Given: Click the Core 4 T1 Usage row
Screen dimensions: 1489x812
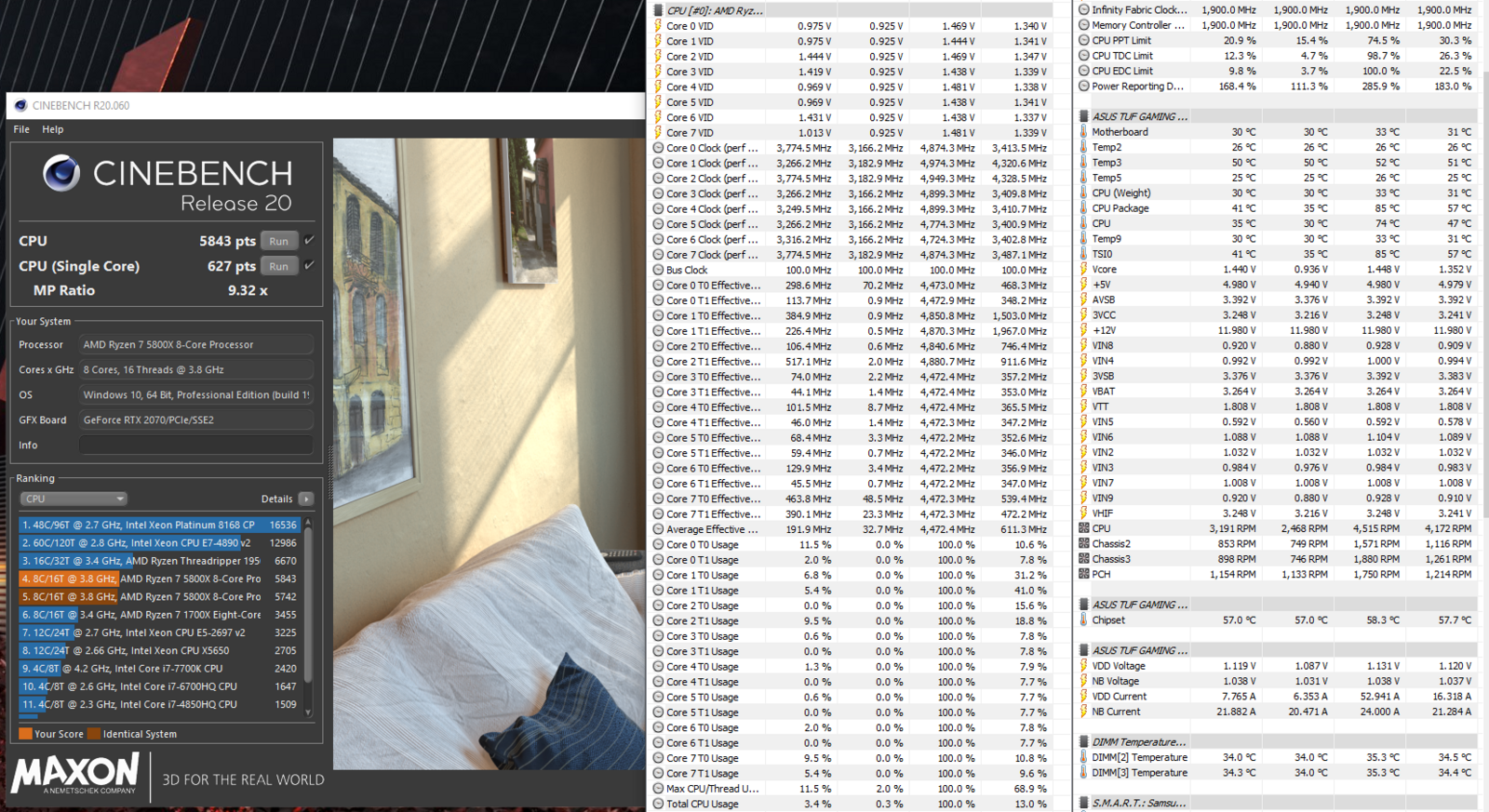Looking at the screenshot, I should (851, 682).
